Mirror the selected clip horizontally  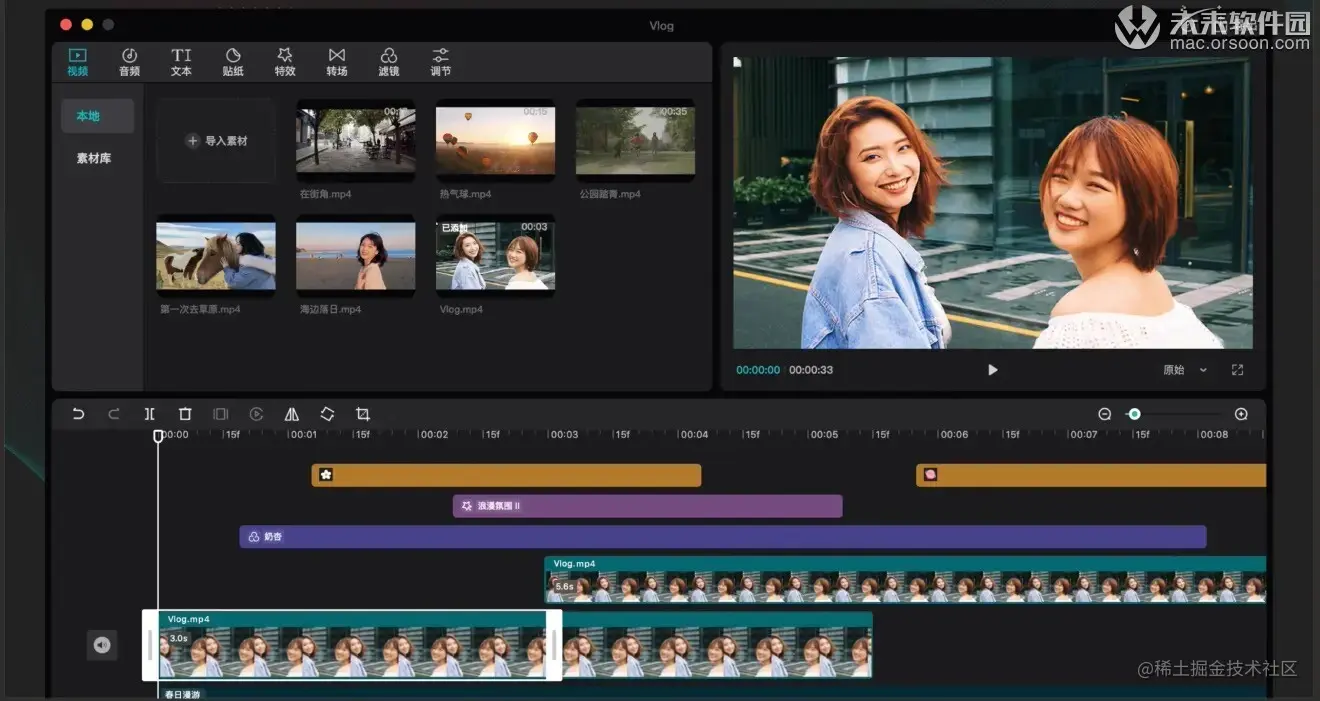click(x=292, y=414)
